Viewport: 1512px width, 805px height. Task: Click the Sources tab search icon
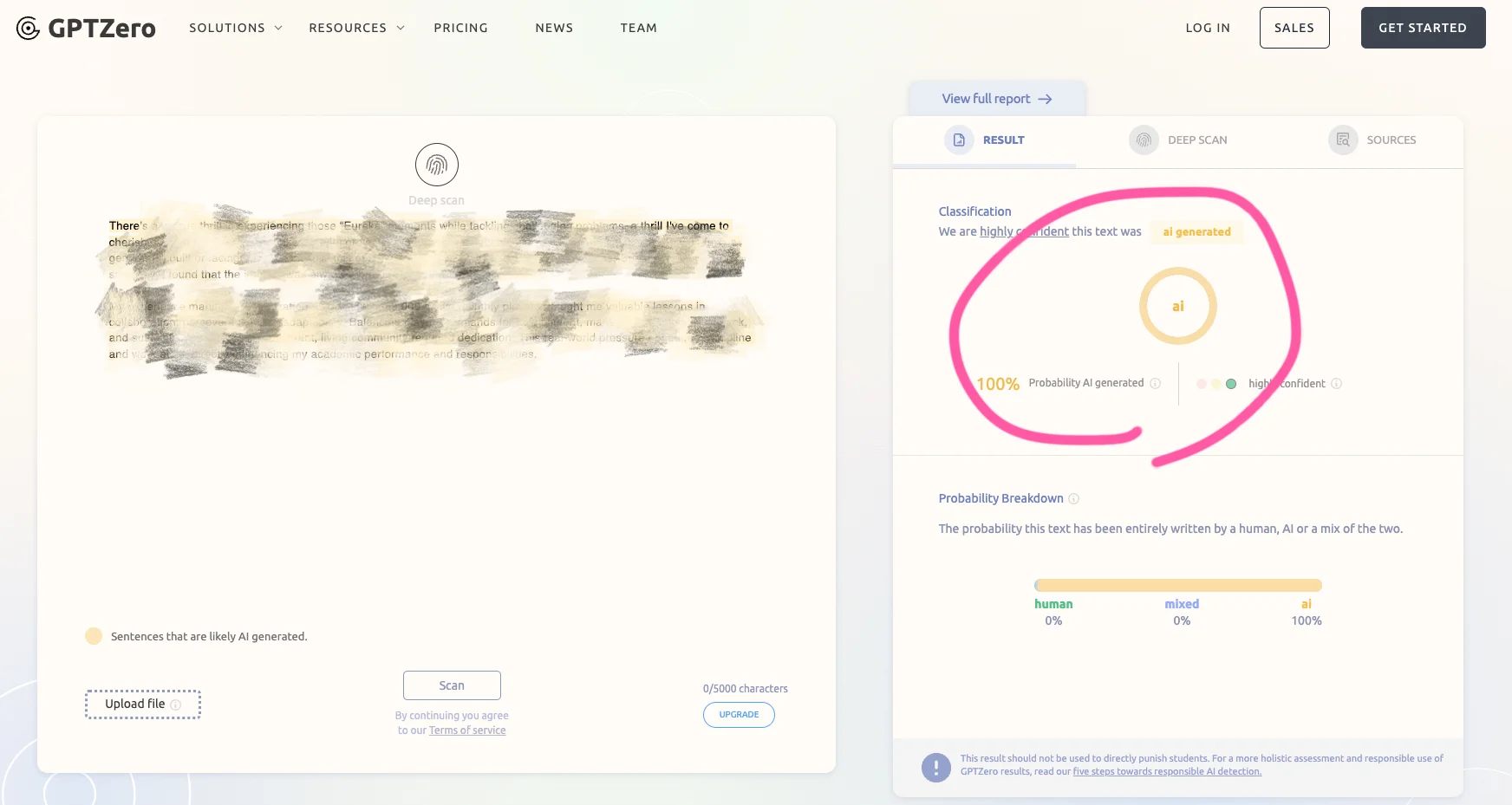click(1343, 140)
